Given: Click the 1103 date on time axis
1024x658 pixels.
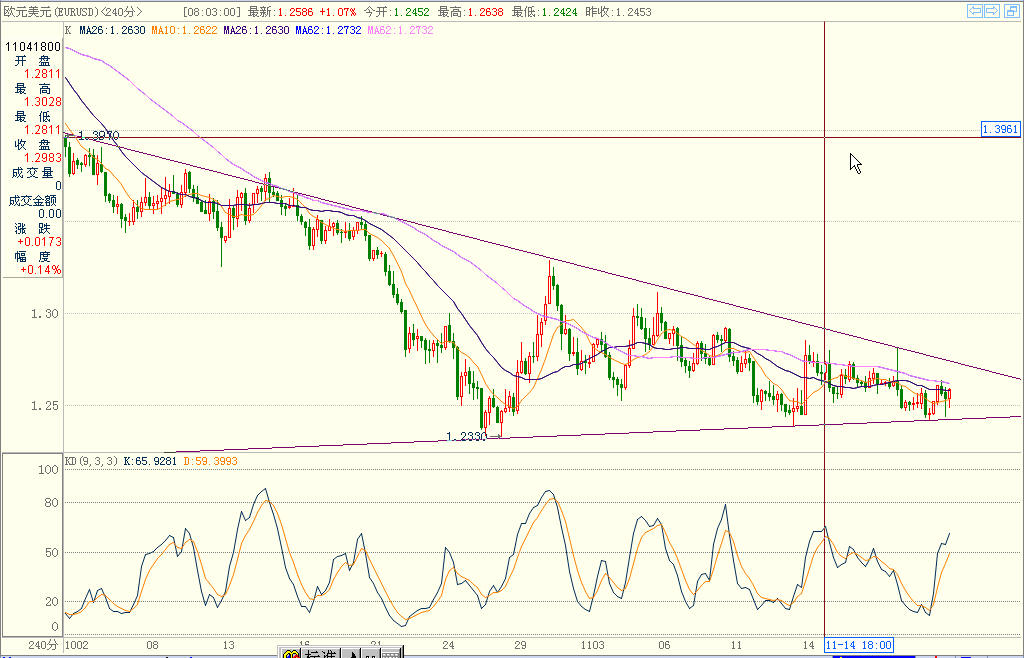Looking at the screenshot, I should [592, 645].
